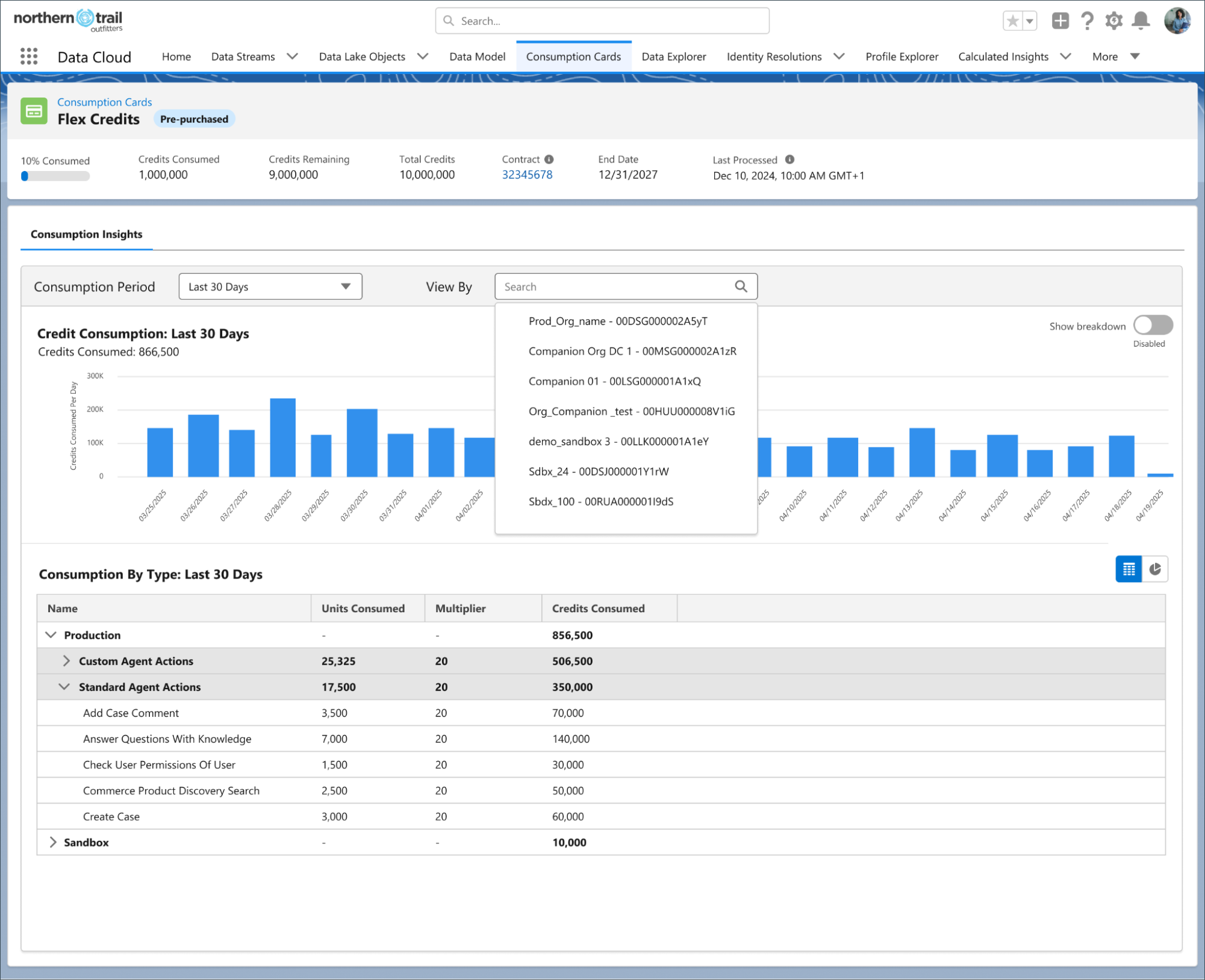This screenshot has width=1205, height=980.
Task: Toggle the Show breakdown switch
Action: [1153, 326]
